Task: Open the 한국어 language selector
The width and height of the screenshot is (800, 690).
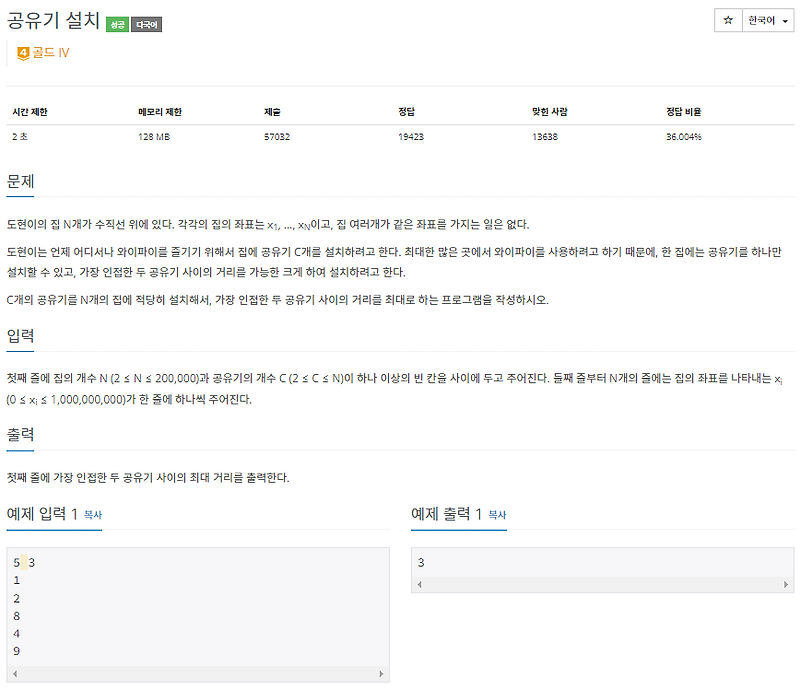Action: [762, 21]
